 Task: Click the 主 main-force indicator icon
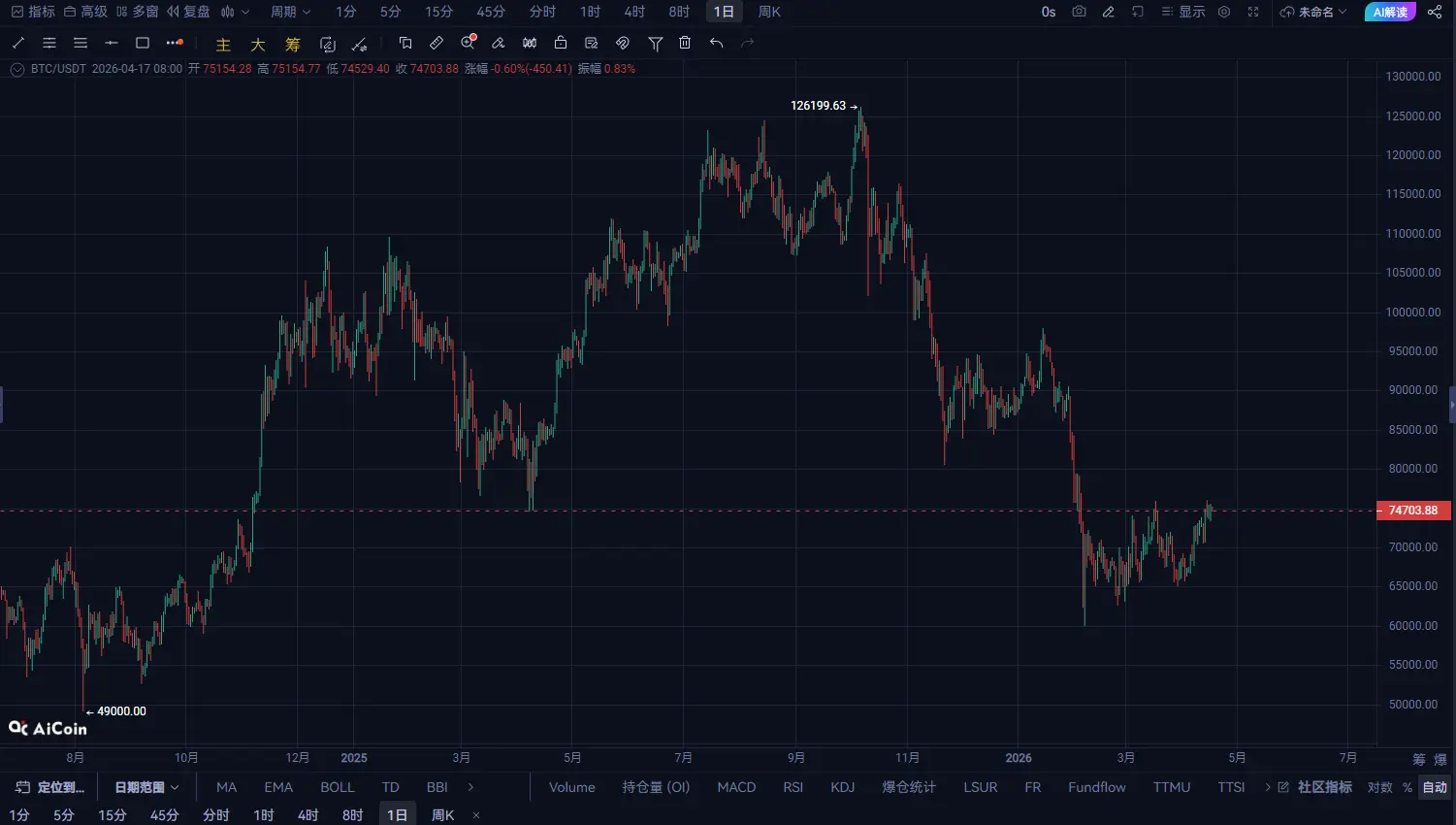pos(223,45)
